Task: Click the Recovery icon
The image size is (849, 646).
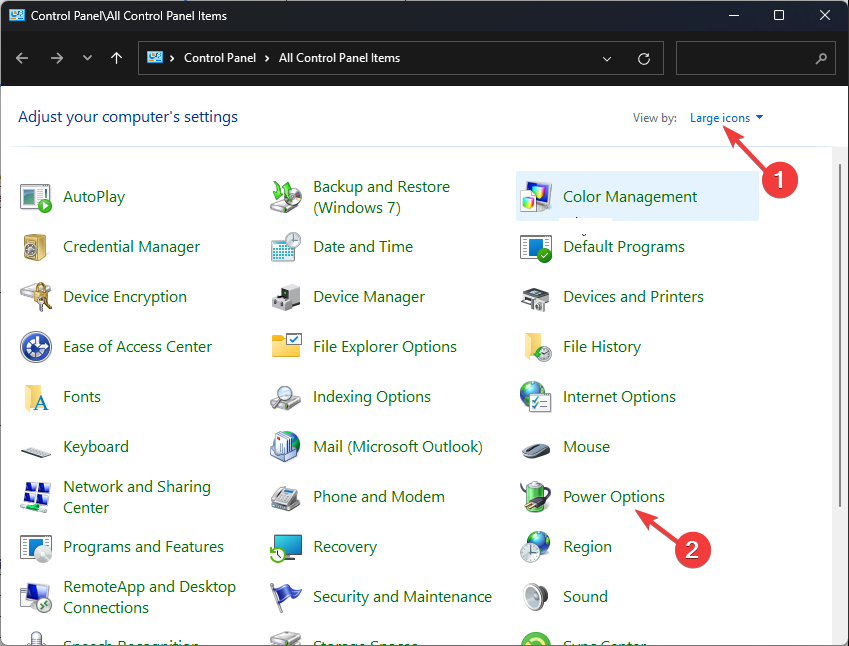Action: 286,547
